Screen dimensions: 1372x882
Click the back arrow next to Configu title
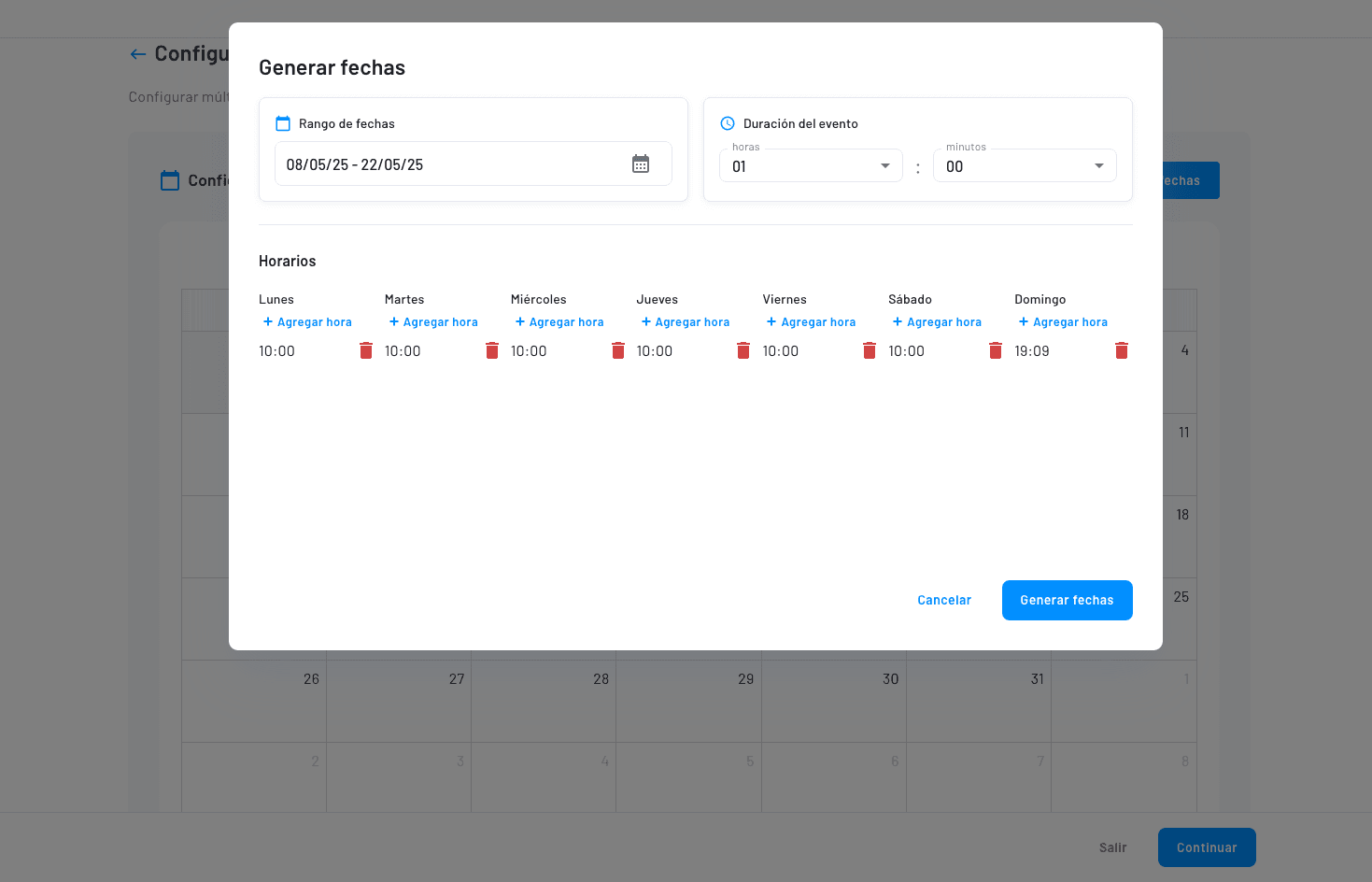(x=138, y=54)
